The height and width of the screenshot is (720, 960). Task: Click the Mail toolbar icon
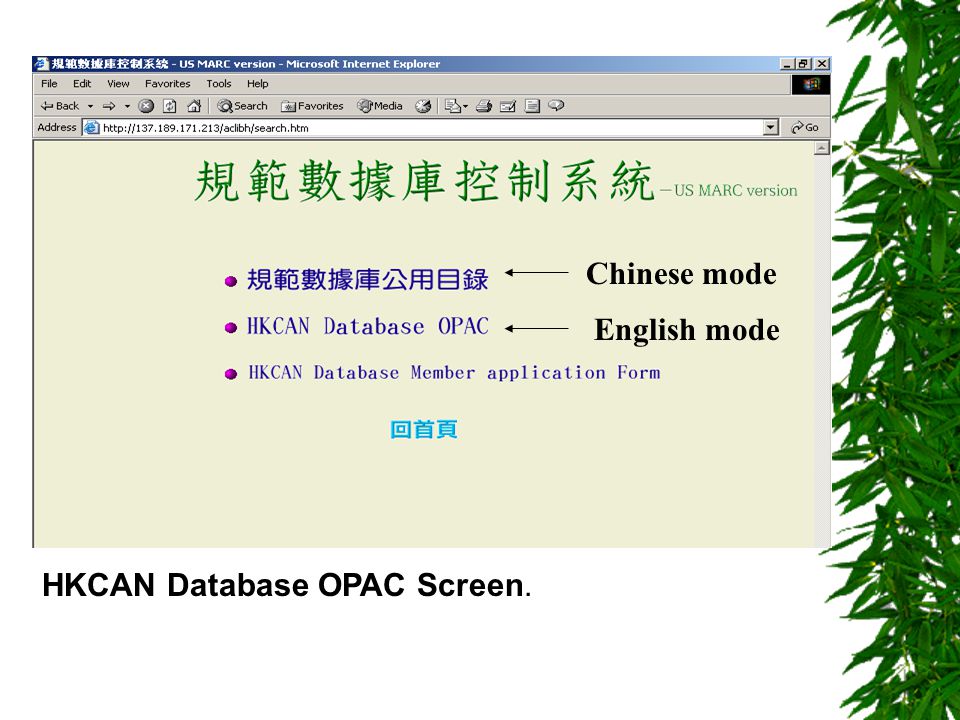coord(452,106)
